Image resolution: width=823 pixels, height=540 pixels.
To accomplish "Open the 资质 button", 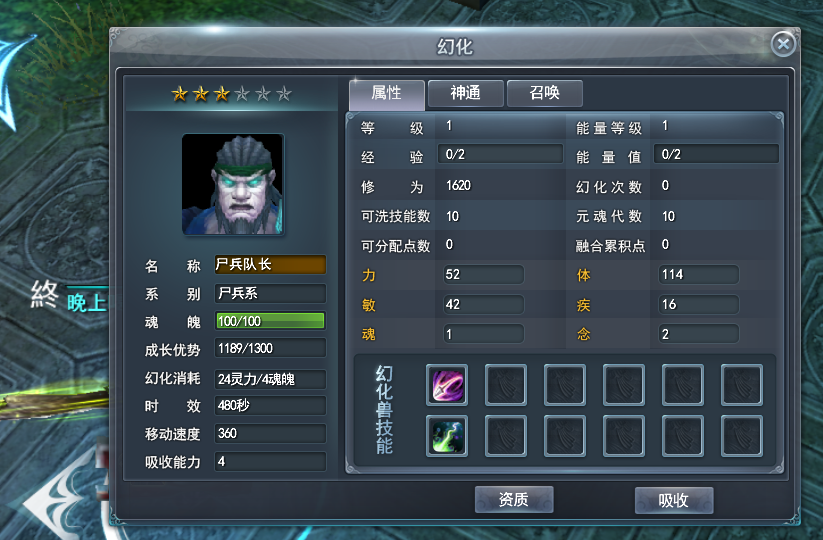I will coord(514,500).
